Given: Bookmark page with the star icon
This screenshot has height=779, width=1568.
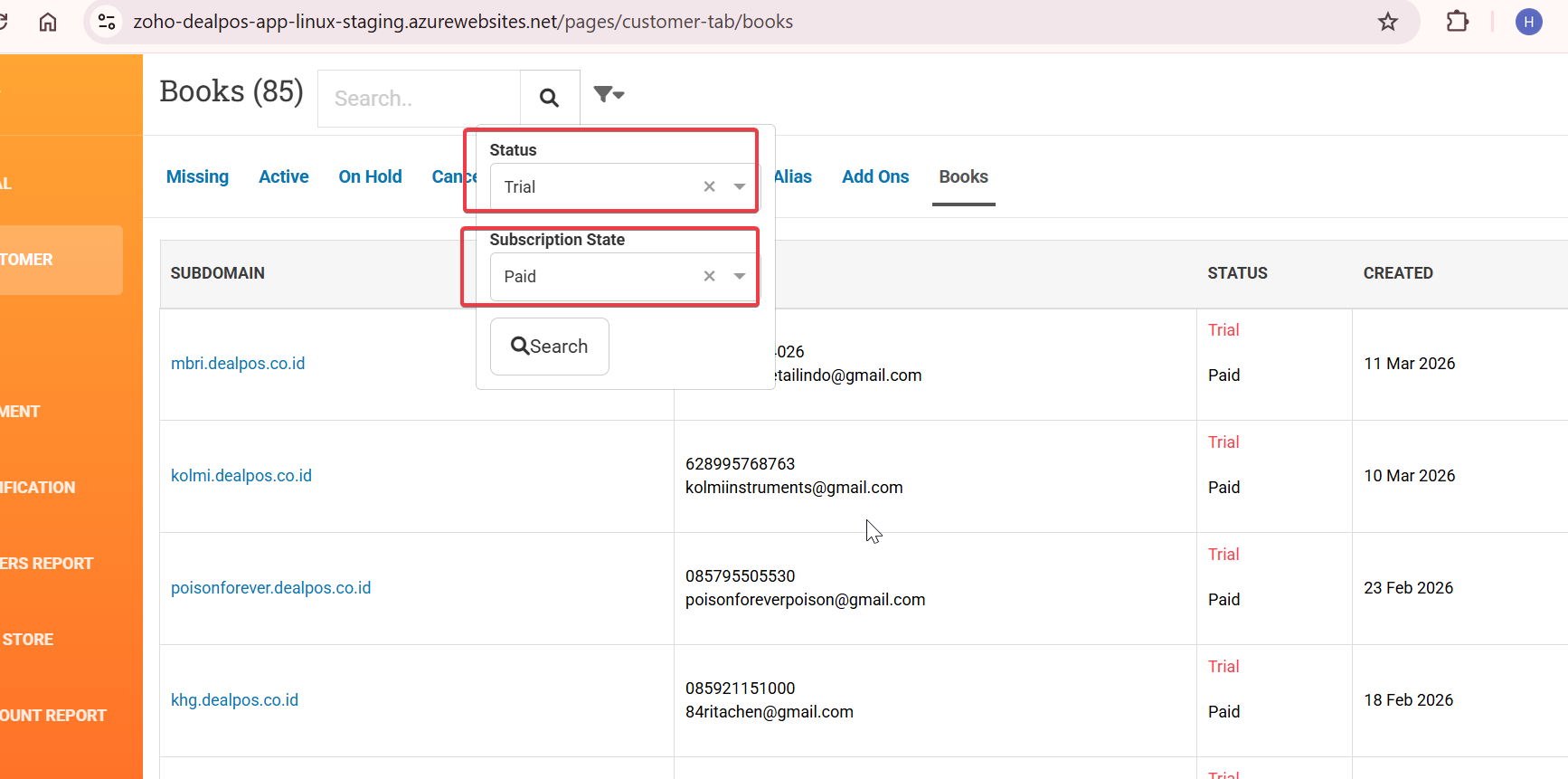Looking at the screenshot, I should 1388,22.
